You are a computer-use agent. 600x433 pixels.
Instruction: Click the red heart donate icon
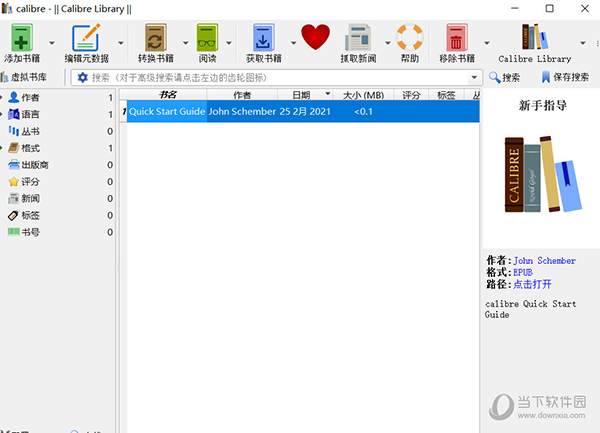315,37
